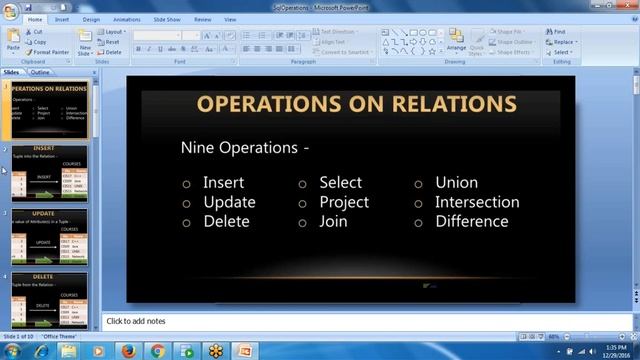This screenshot has width=640, height=360.
Task: Center the text alignment
Action: pos(257,49)
